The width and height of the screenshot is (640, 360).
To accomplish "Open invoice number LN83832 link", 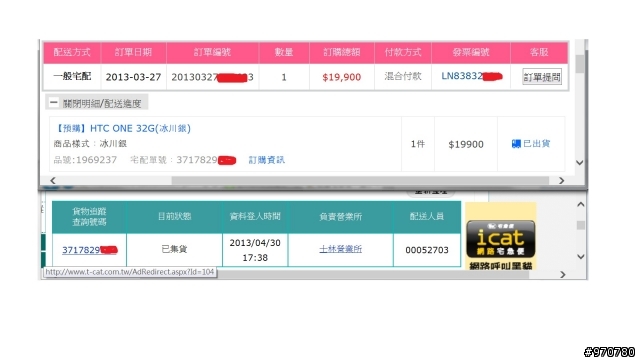I will coord(471,76).
